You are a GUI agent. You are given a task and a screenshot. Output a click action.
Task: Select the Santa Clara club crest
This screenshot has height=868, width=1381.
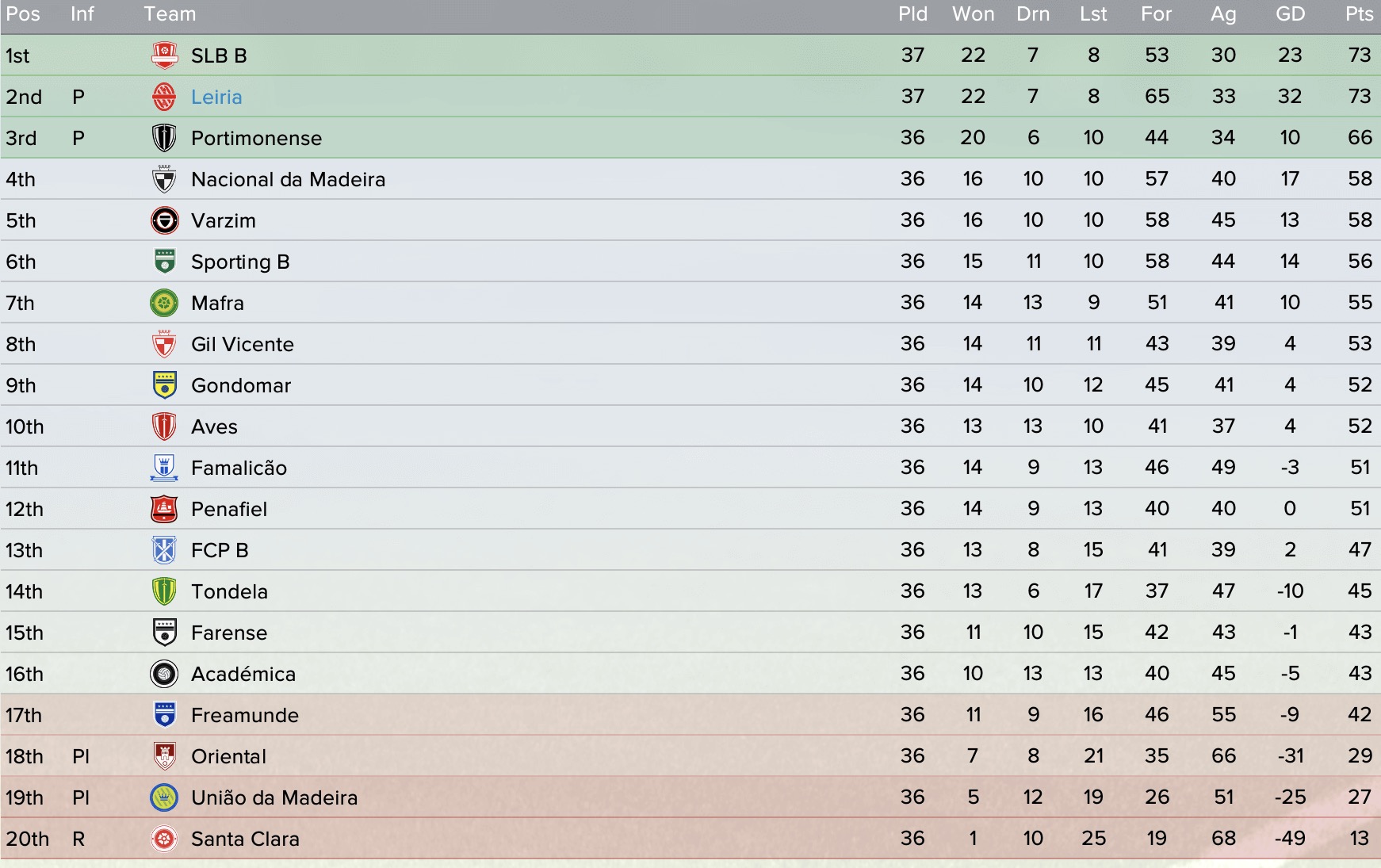pos(164,839)
